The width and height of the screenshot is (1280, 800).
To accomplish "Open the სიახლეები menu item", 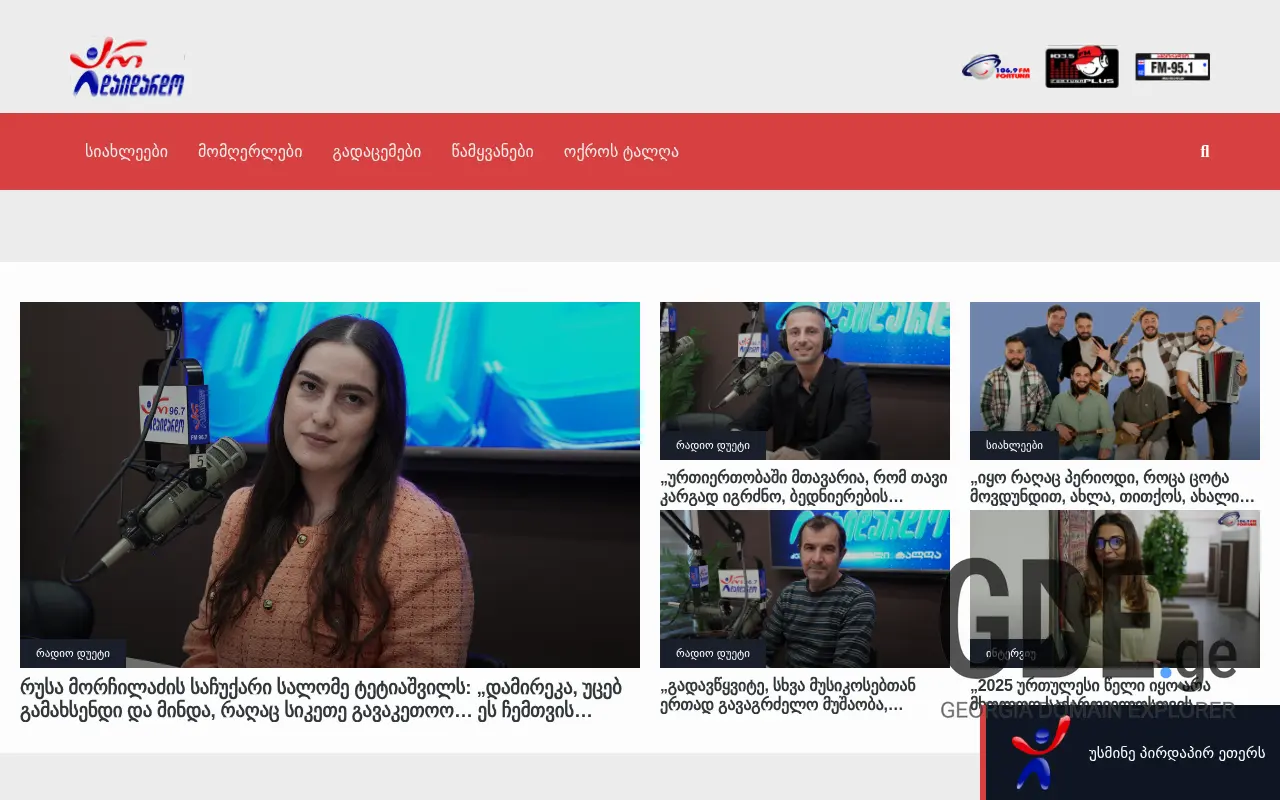I will (126, 151).
